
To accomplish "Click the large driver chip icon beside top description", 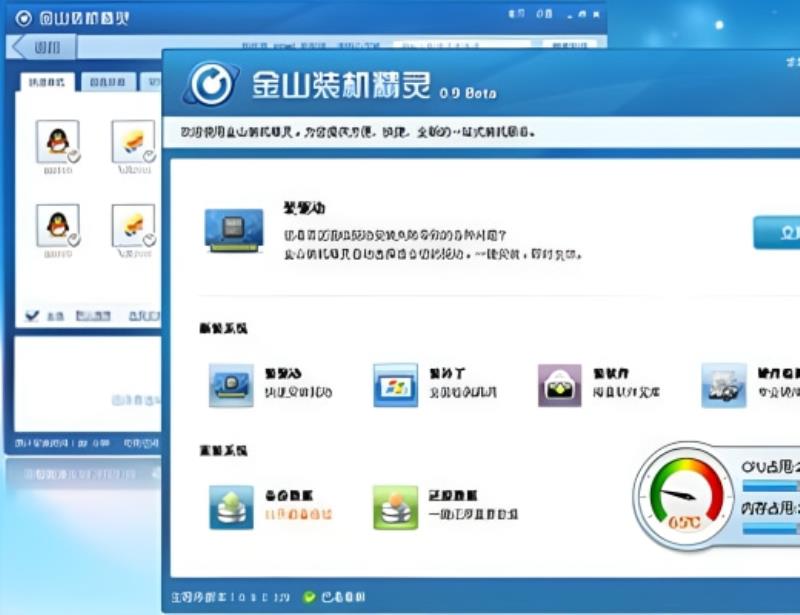I will click(234, 230).
